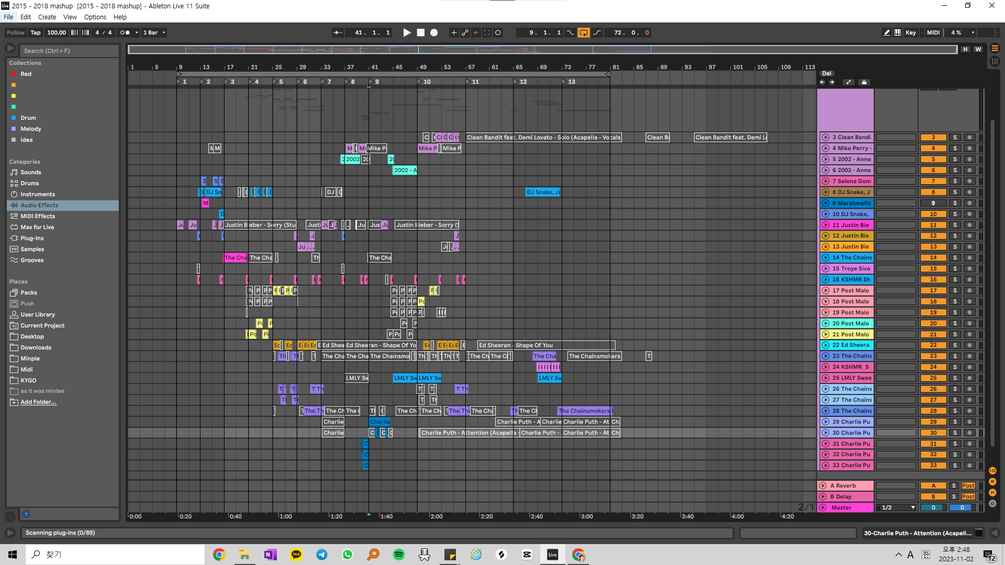Image resolution: width=1005 pixels, height=565 pixels.
Task: Toggle MIDI Arrangement Overdub plus icon
Action: tap(454, 32)
